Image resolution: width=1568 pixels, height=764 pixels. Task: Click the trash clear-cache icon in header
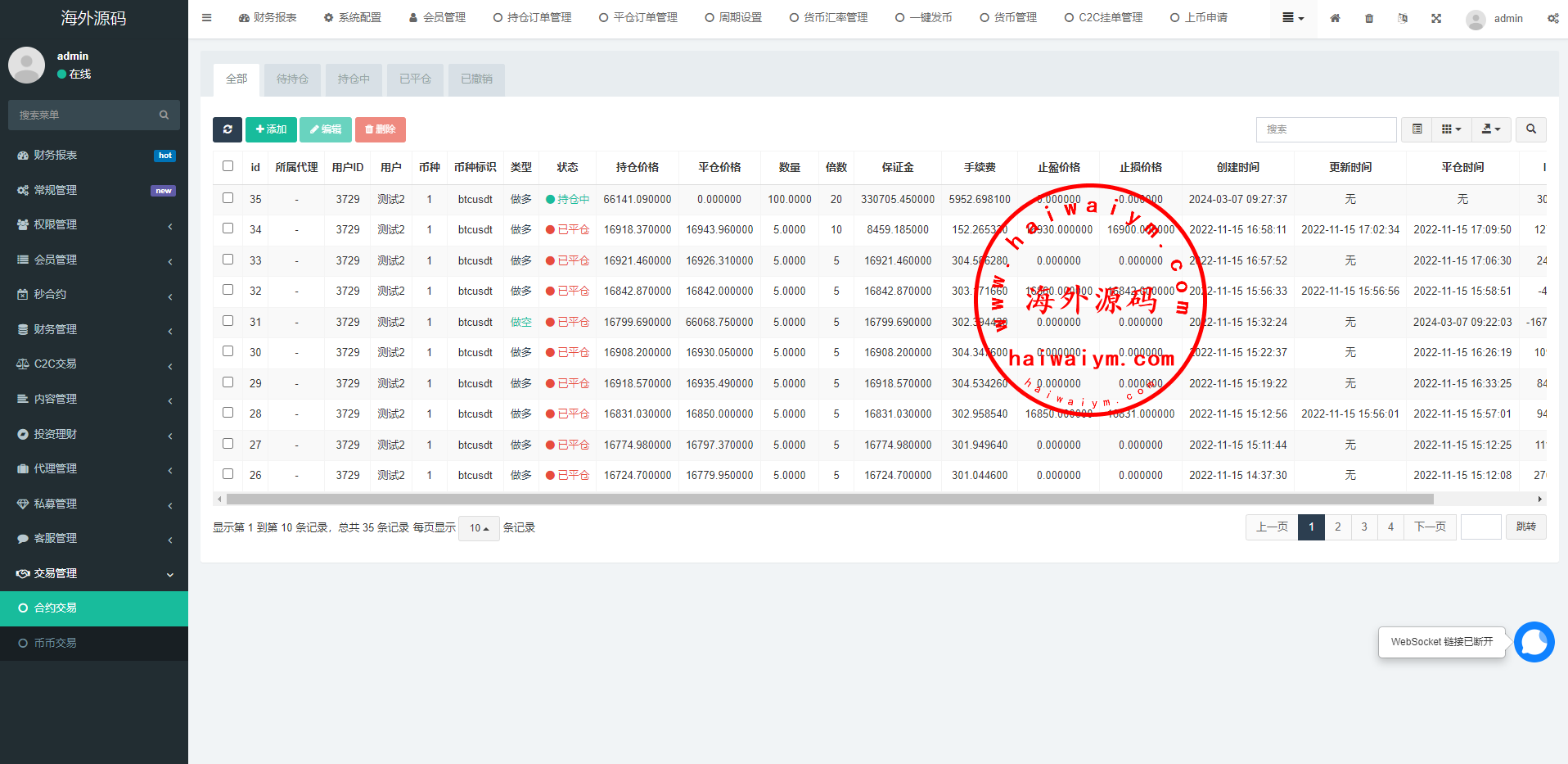[x=1369, y=18]
